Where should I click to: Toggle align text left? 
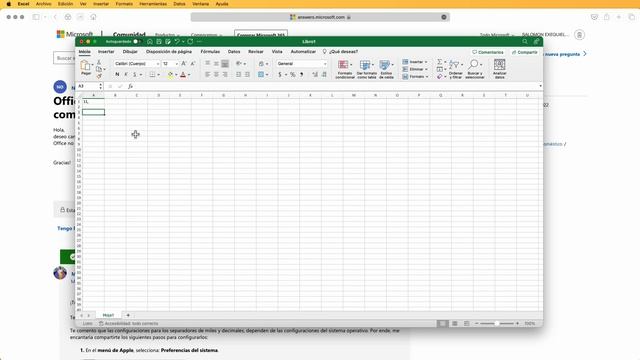207,74
